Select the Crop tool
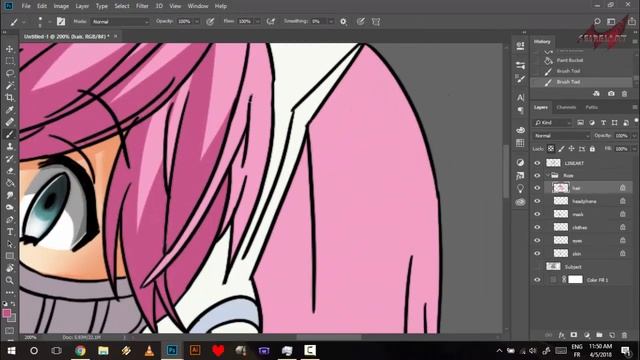Screen dimensions: 640x360 click(10, 98)
